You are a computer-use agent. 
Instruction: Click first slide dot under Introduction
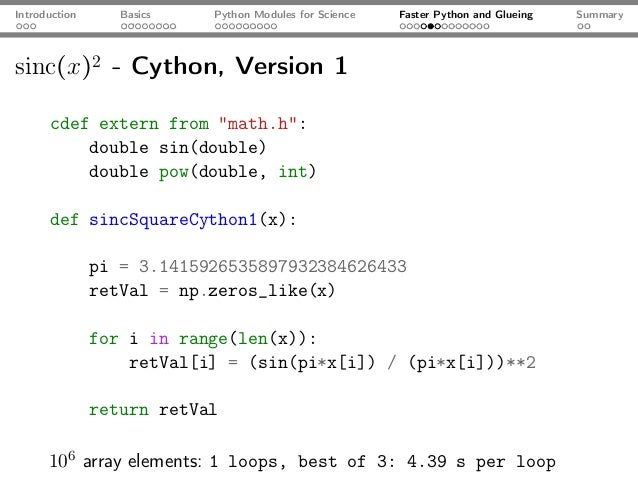tap(19, 26)
